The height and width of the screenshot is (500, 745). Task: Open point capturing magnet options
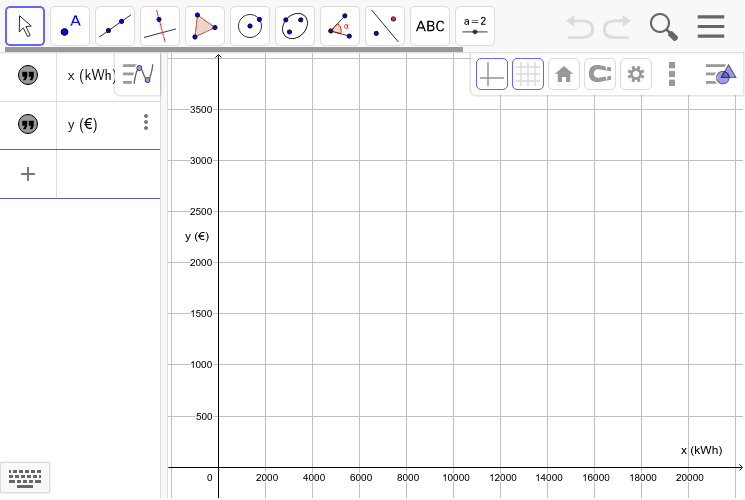pos(600,74)
